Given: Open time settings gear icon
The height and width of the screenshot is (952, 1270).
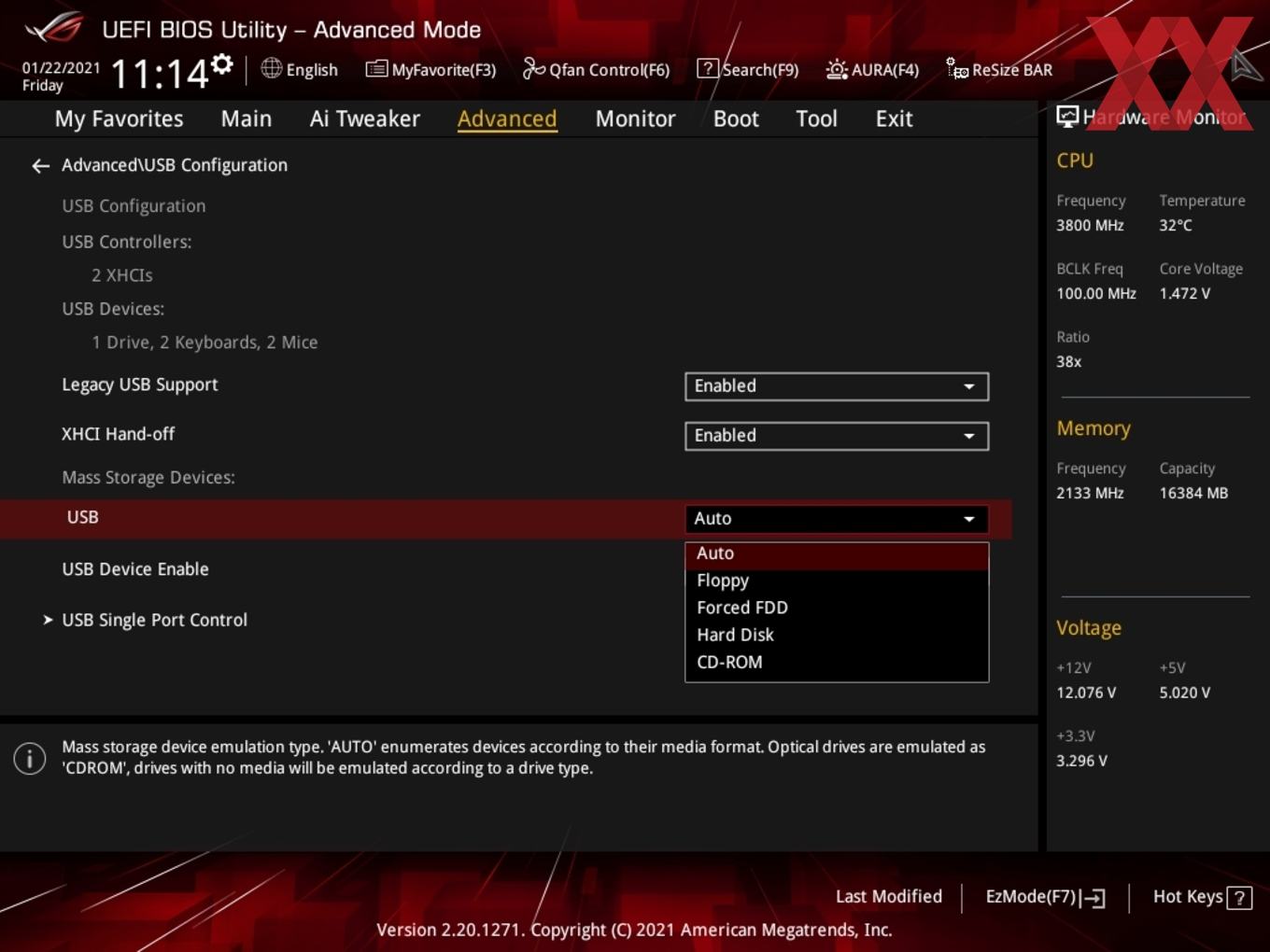Looking at the screenshot, I should [x=222, y=63].
